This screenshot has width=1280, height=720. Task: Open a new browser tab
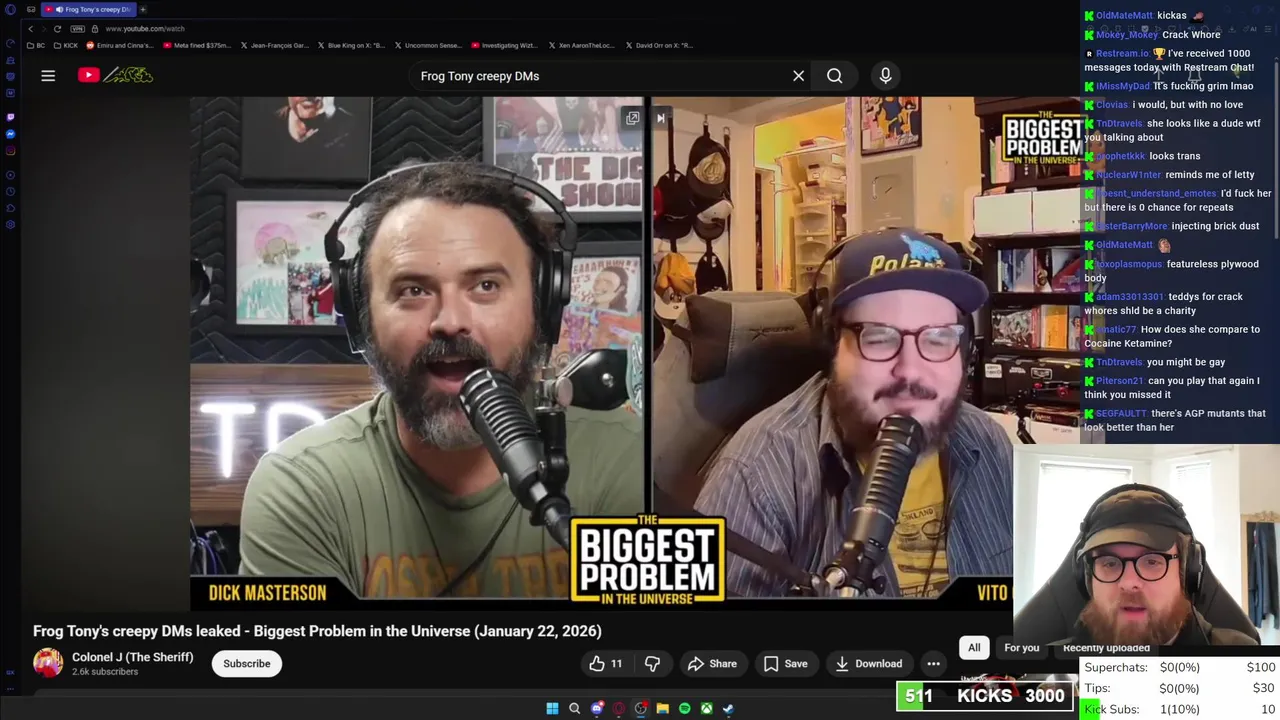143,9
